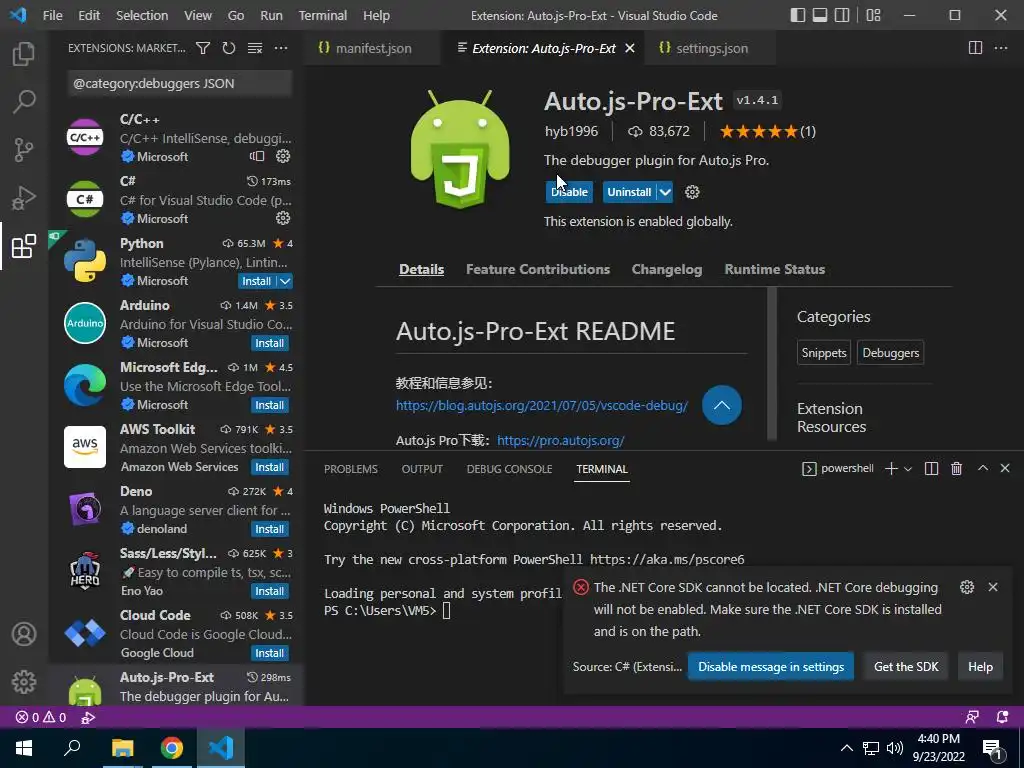Open the Run and Debug view
This screenshot has height=768, width=1024.
(x=24, y=198)
